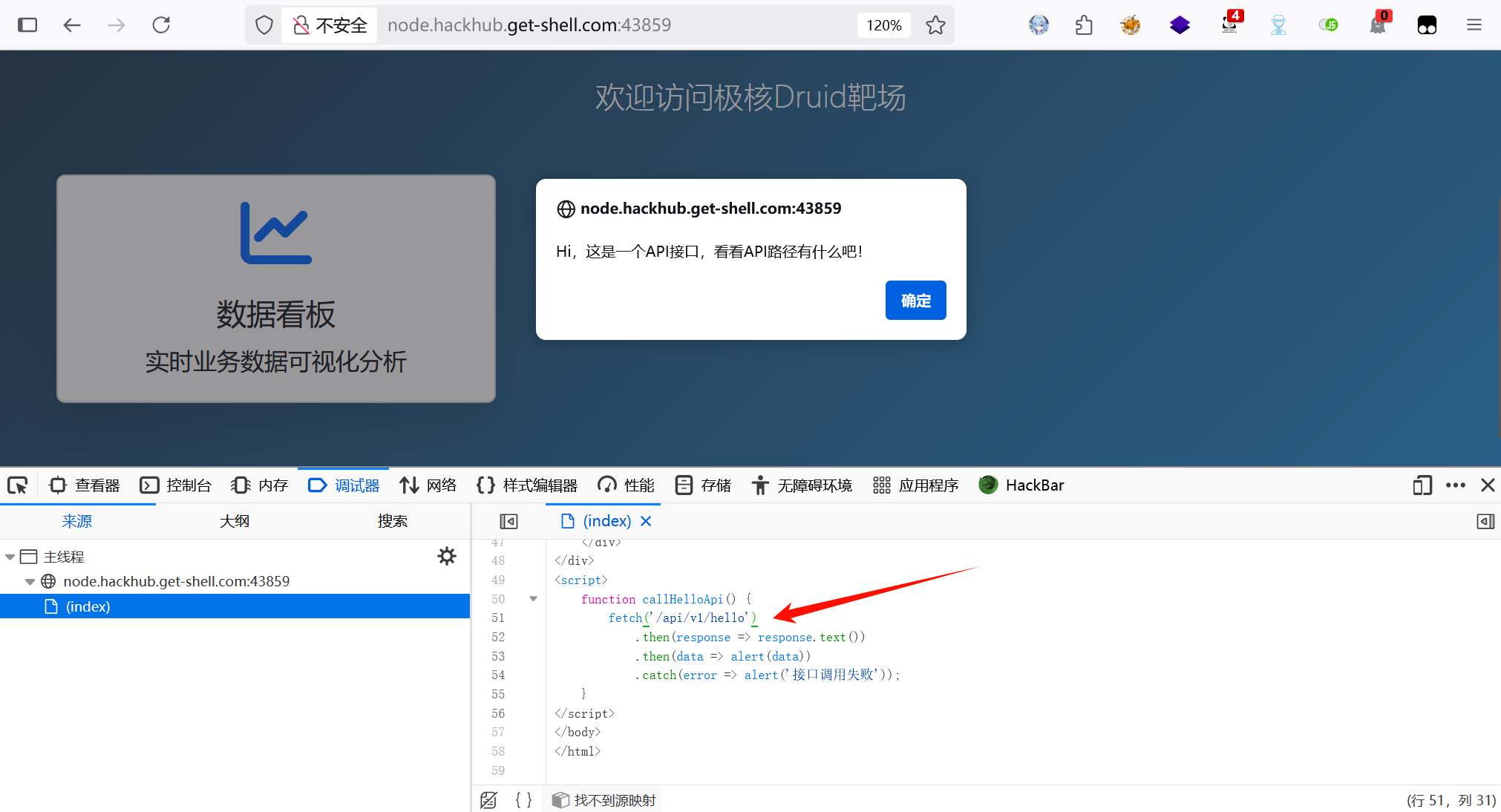Collapse the sources pane toggle
1501x812 pixels.
[508, 521]
